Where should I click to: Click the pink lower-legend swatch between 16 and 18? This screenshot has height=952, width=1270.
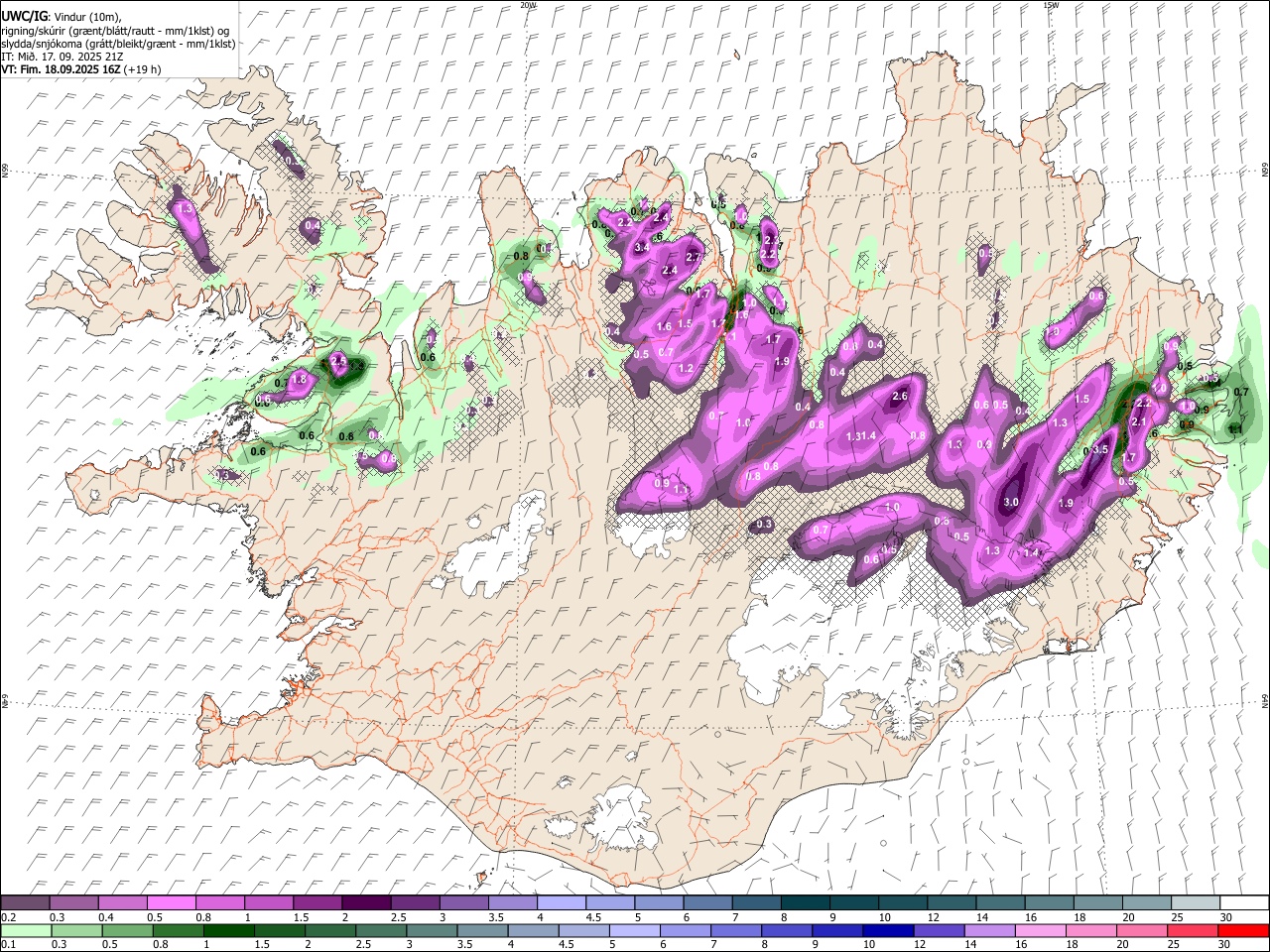pyautogui.click(x=1040, y=930)
